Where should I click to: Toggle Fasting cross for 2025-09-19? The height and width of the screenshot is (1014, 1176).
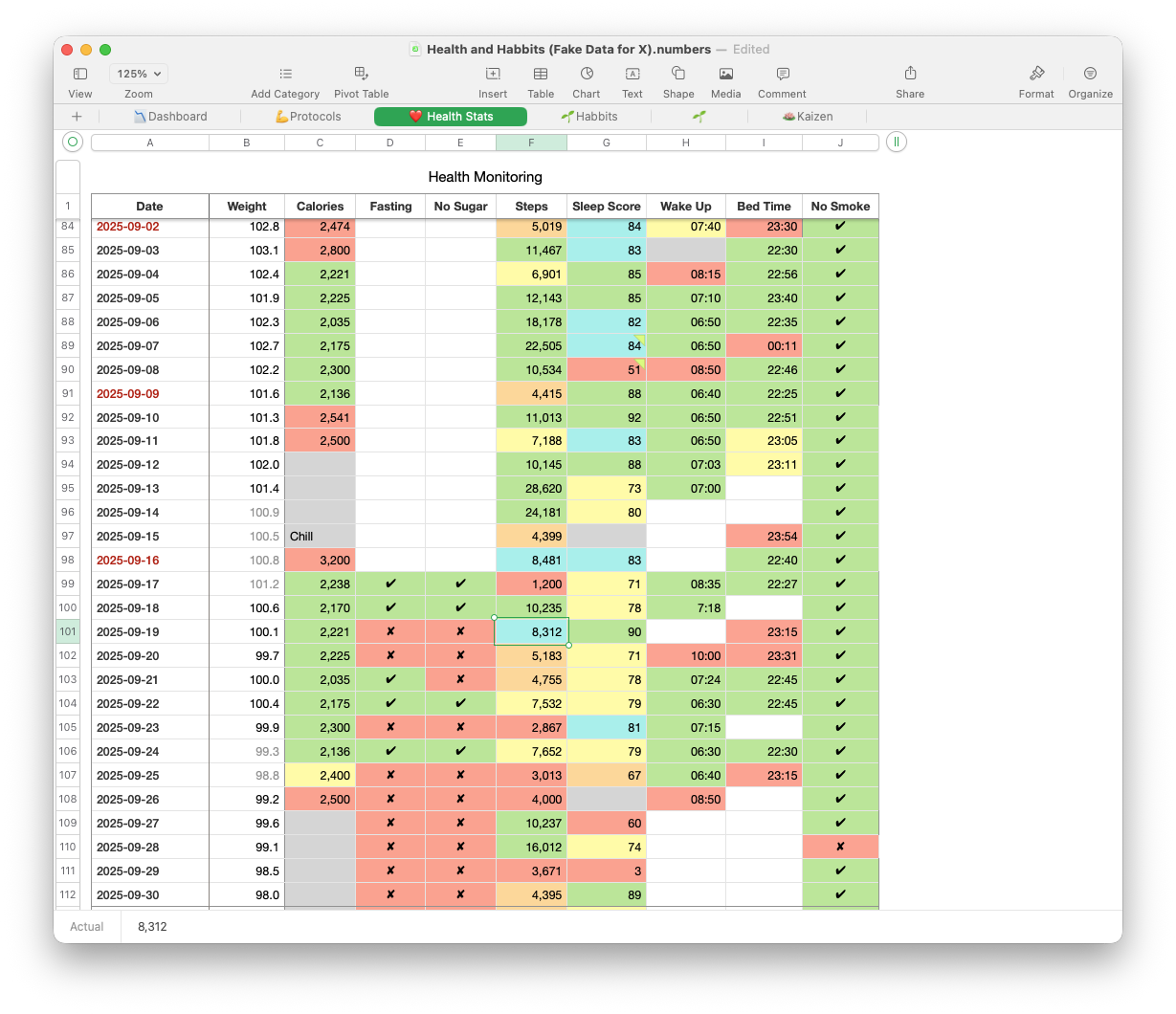(x=390, y=631)
